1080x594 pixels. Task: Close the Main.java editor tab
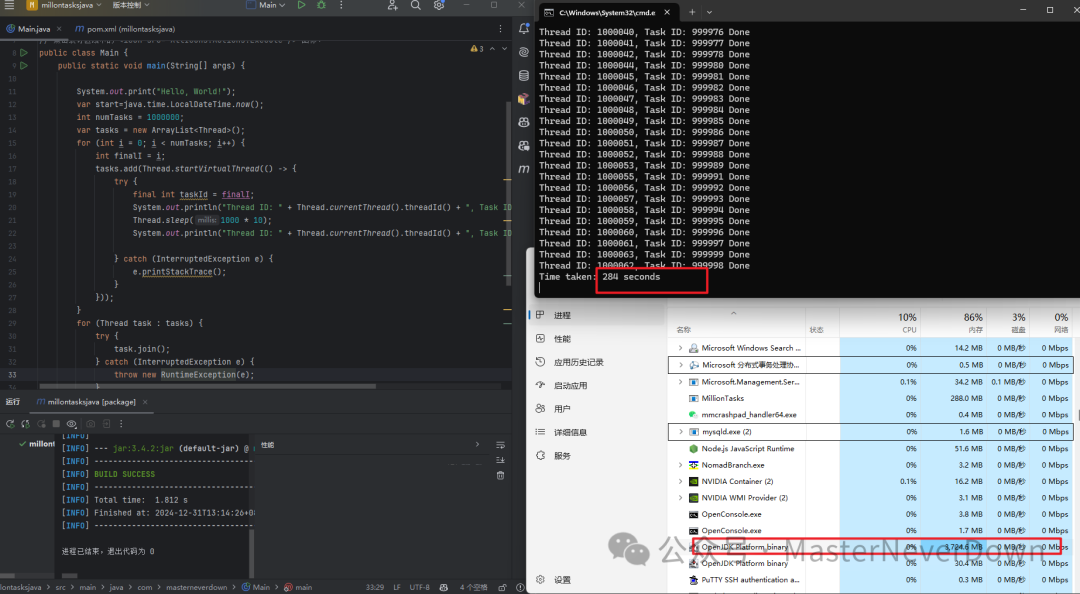tap(59, 29)
